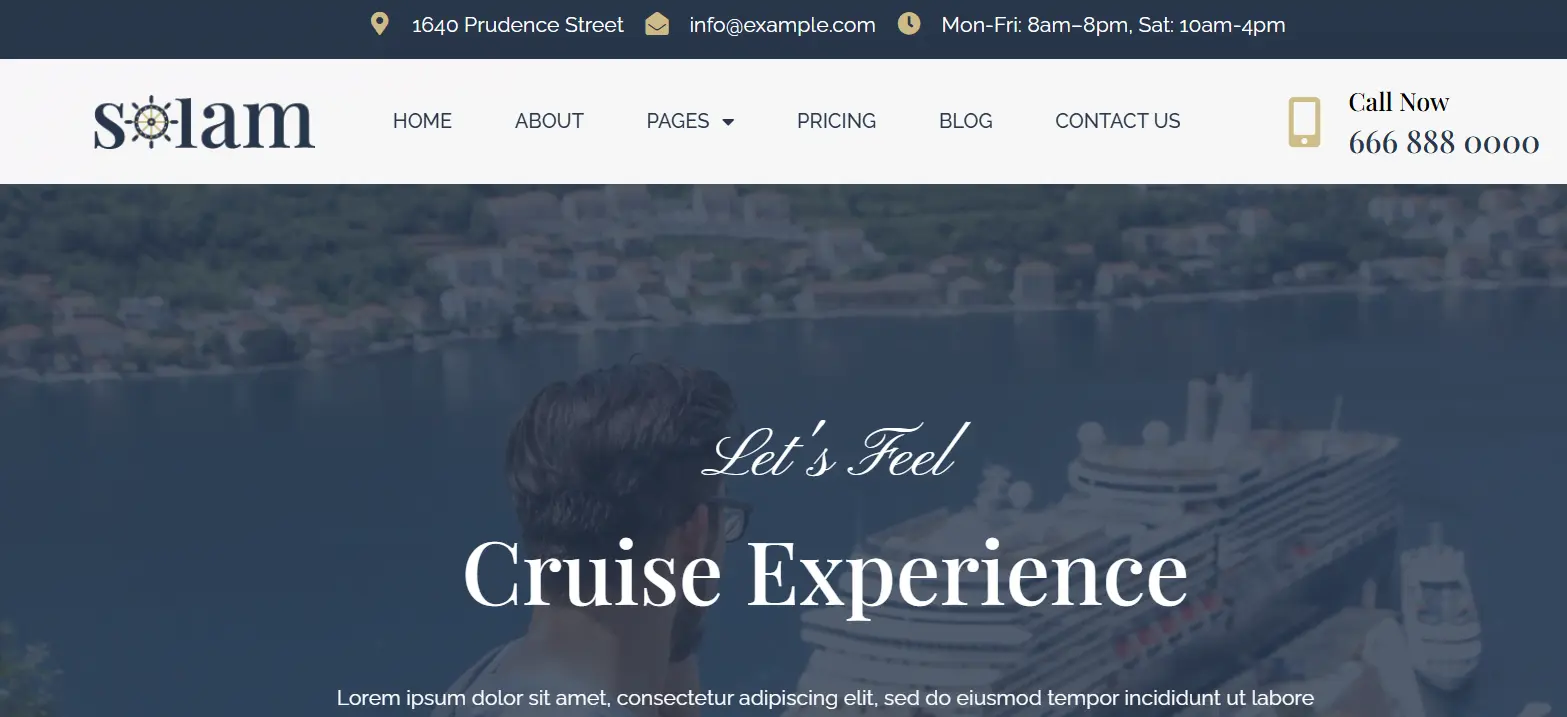
Task: Click the Mon-Fri business hours text
Action: click(1113, 25)
